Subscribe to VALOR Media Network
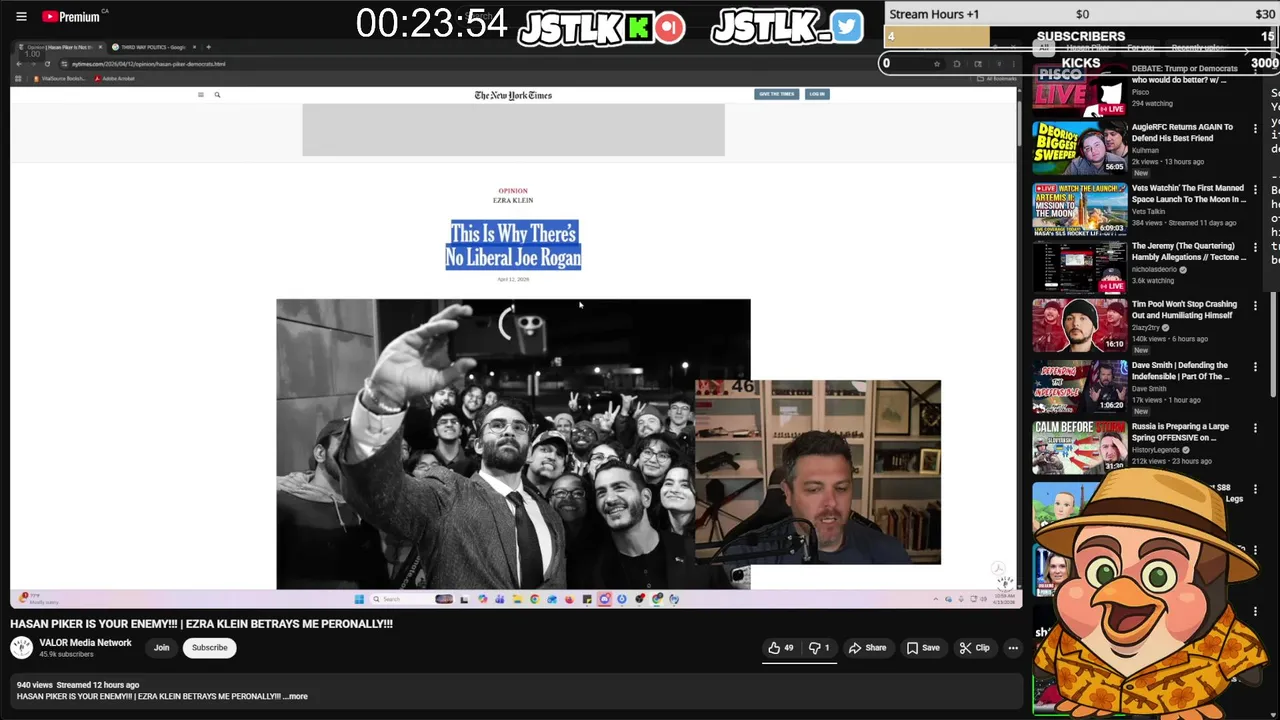1280x720 pixels. (x=210, y=648)
